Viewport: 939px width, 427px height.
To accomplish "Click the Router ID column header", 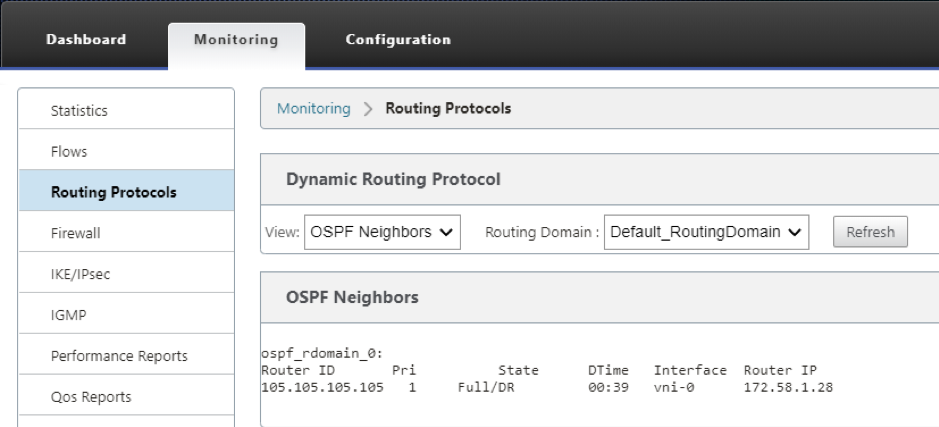I will coord(298,370).
